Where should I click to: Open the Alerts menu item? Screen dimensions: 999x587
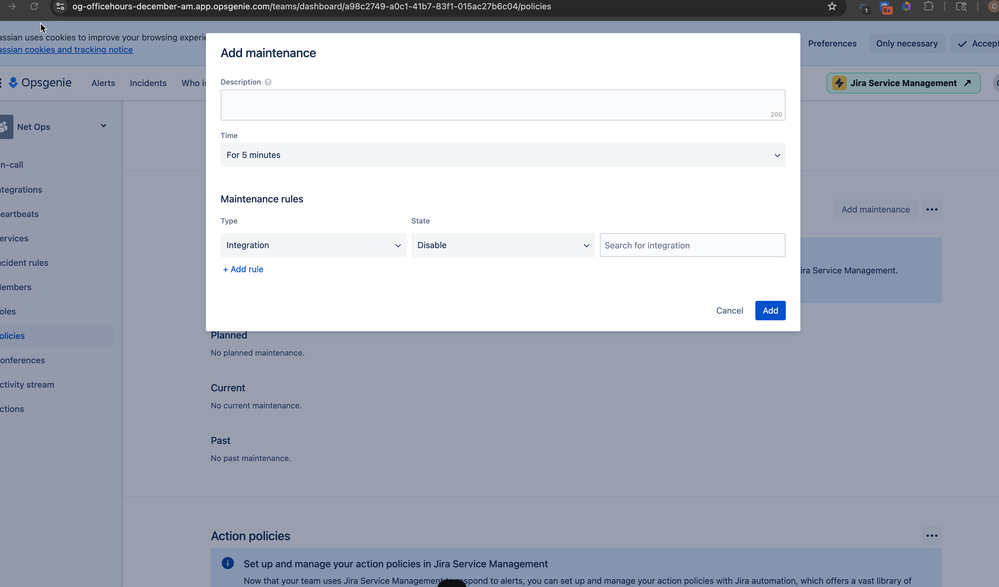(103, 83)
